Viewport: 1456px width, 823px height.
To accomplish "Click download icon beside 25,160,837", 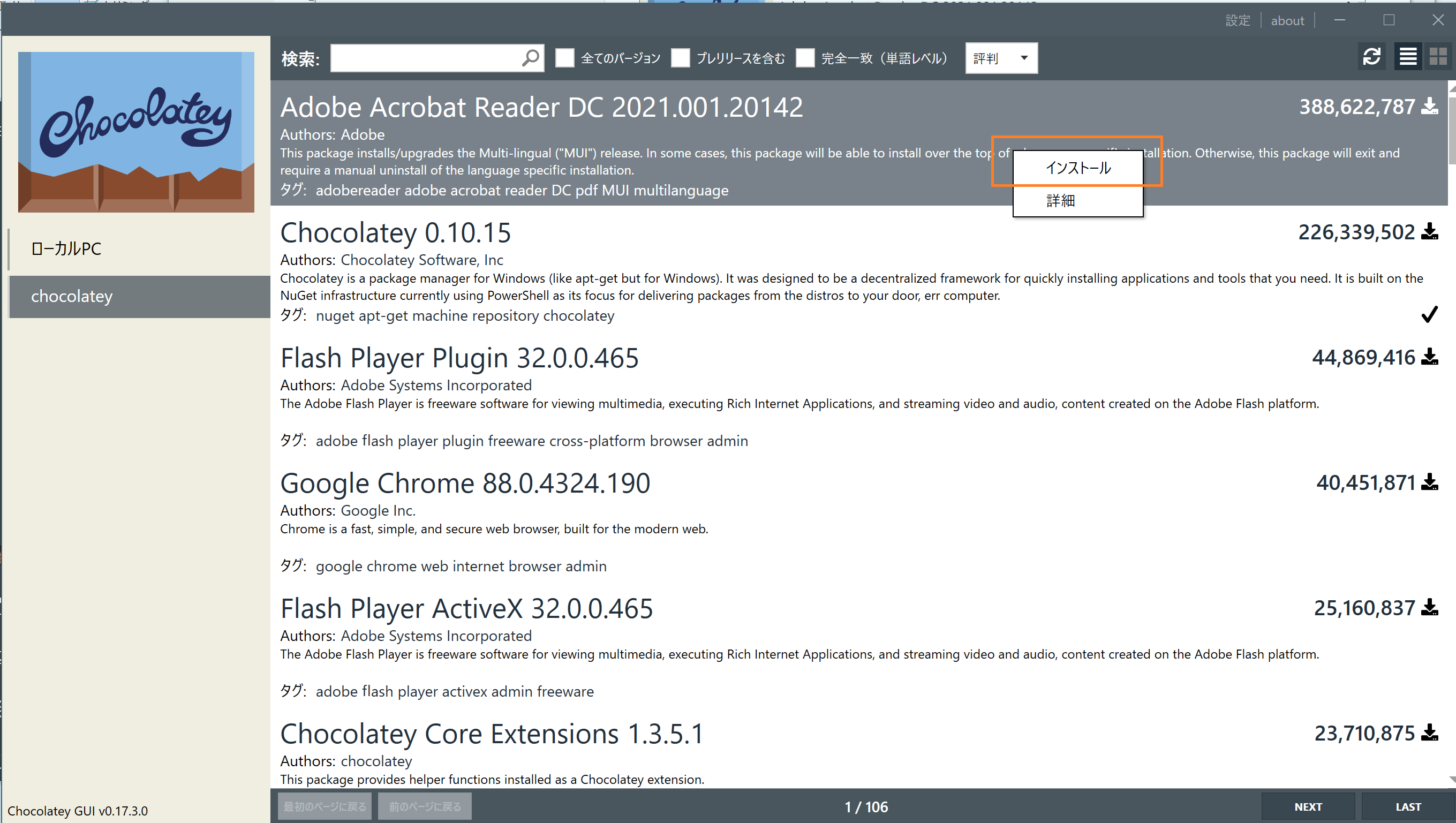I will 1429,608.
